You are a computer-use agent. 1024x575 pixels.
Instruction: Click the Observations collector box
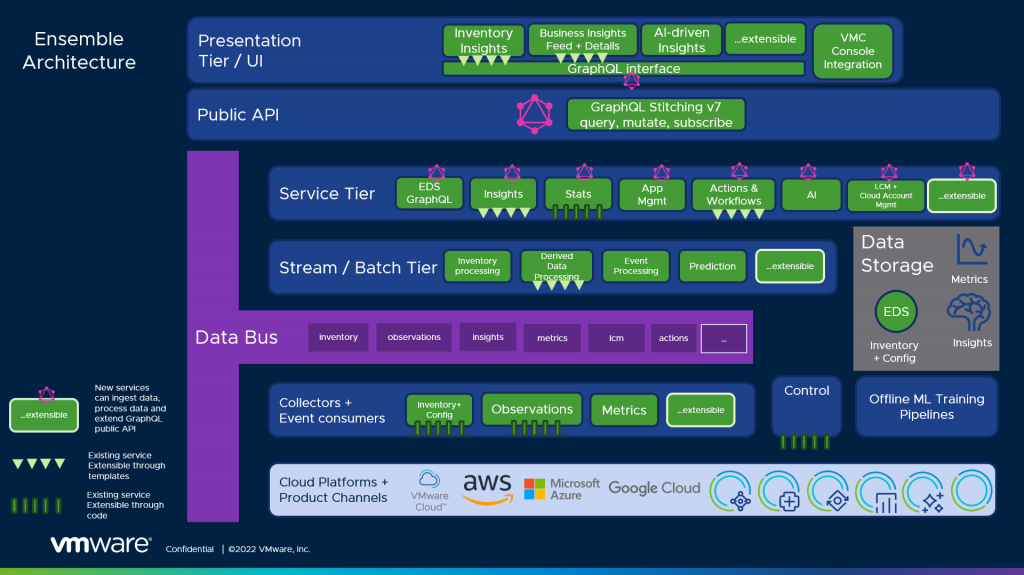click(x=532, y=409)
